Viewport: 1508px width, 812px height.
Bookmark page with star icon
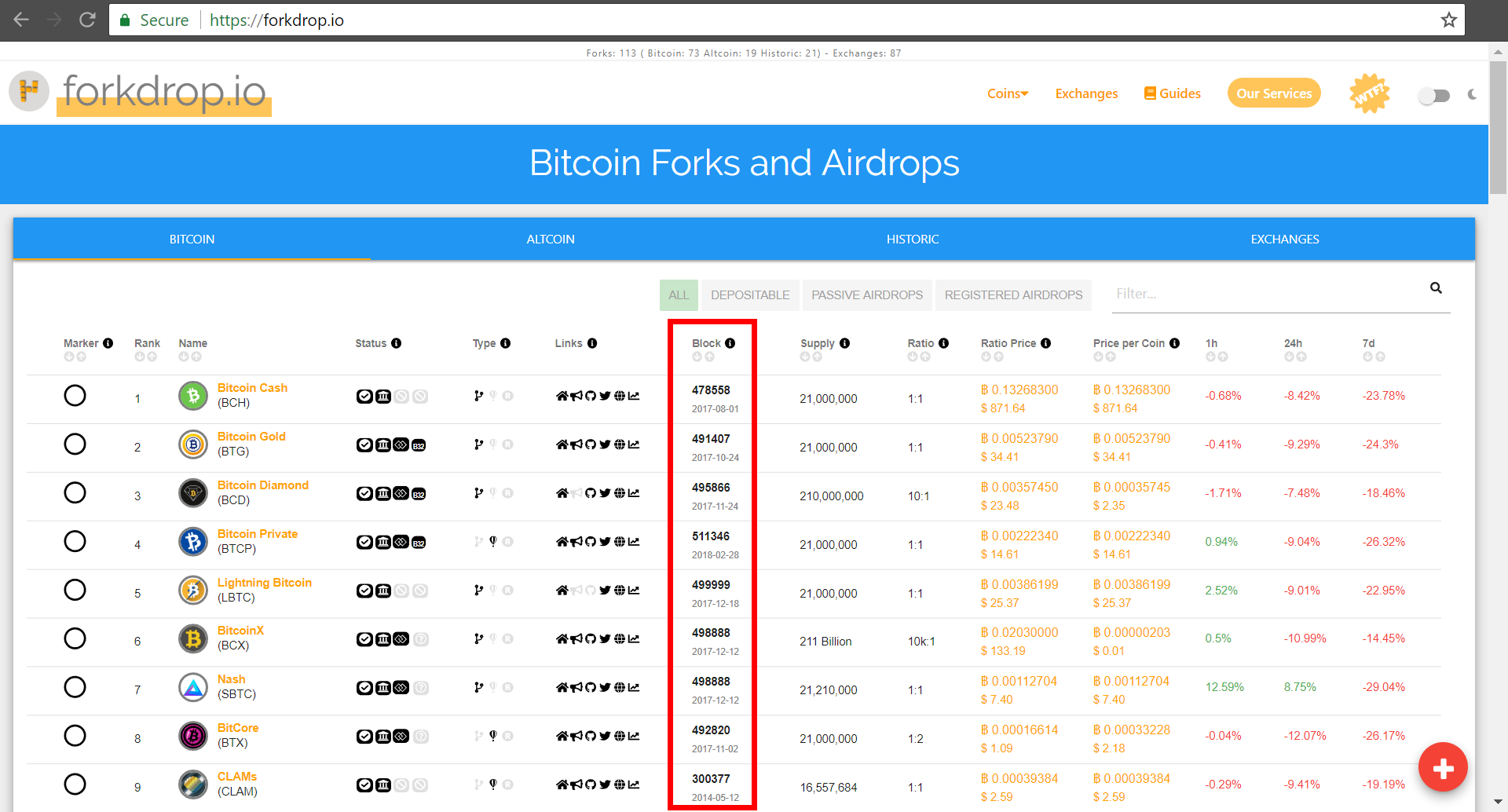1449,20
